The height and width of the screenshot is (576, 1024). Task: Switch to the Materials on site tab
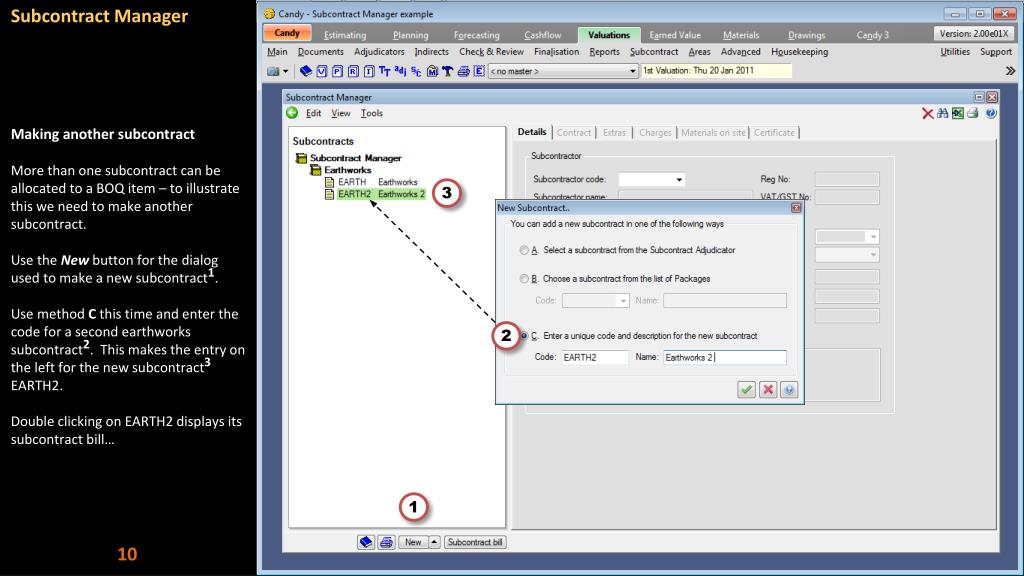713,133
